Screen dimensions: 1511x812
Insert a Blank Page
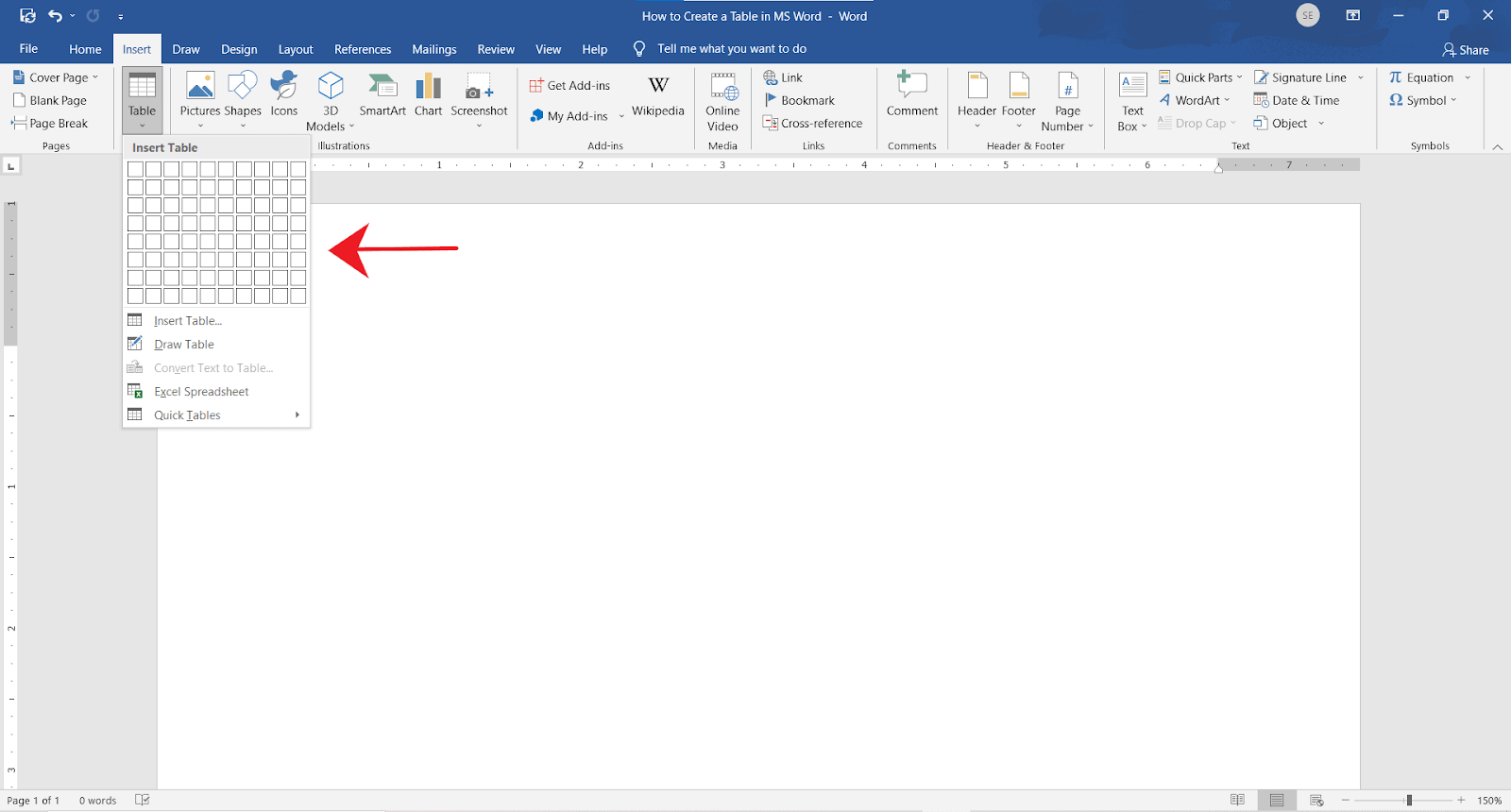click(x=50, y=100)
